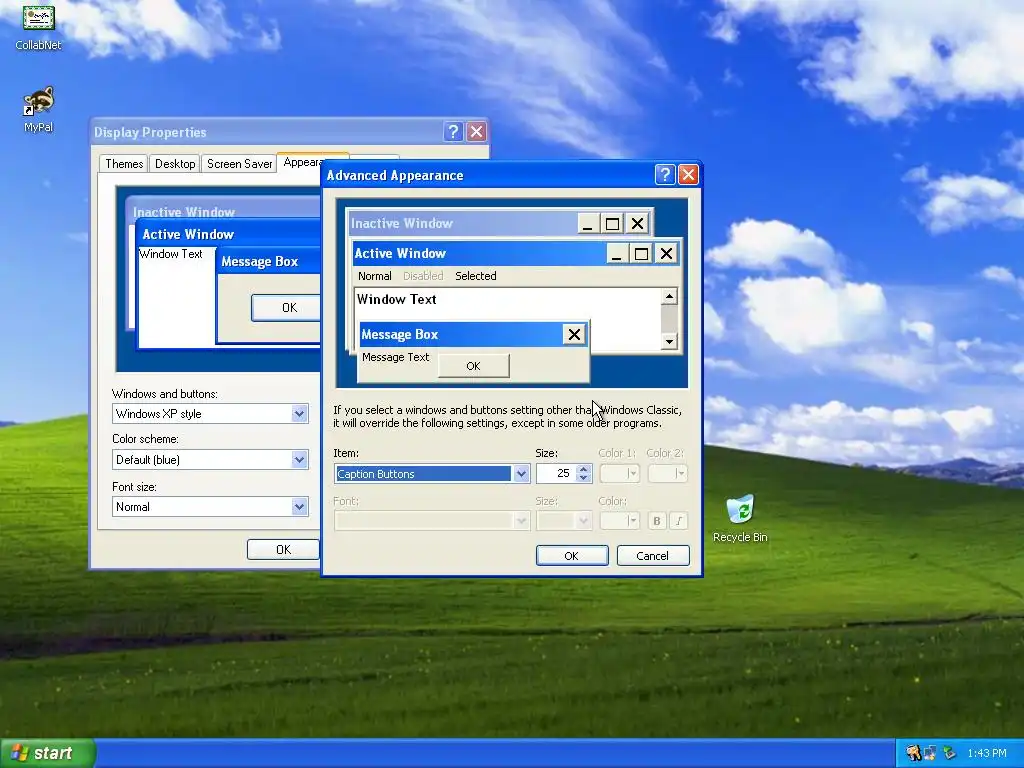1024x768 pixels.
Task: Decrease the Caption Buttons size value
Action: [x=584, y=478]
